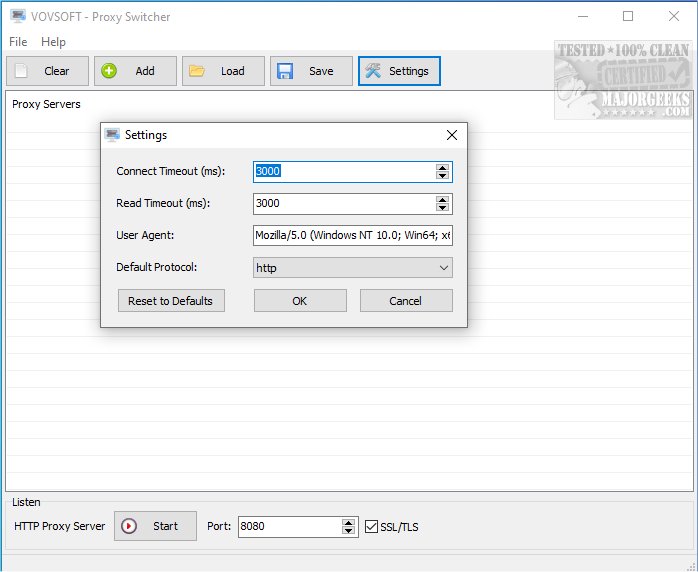Image resolution: width=698 pixels, height=572 pixels.
Task: Open the File menu
Action: pyautogui.click(x=18, y=42)
